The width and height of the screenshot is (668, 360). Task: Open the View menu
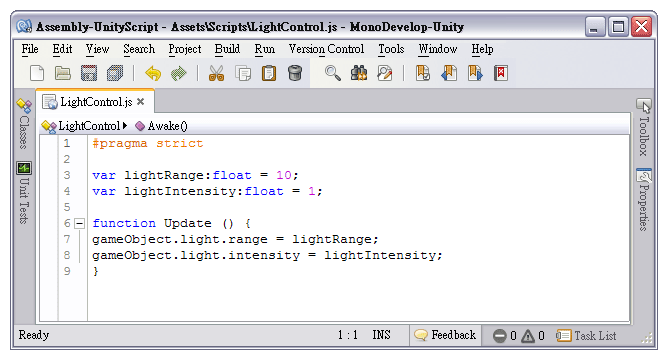[97, 49]
